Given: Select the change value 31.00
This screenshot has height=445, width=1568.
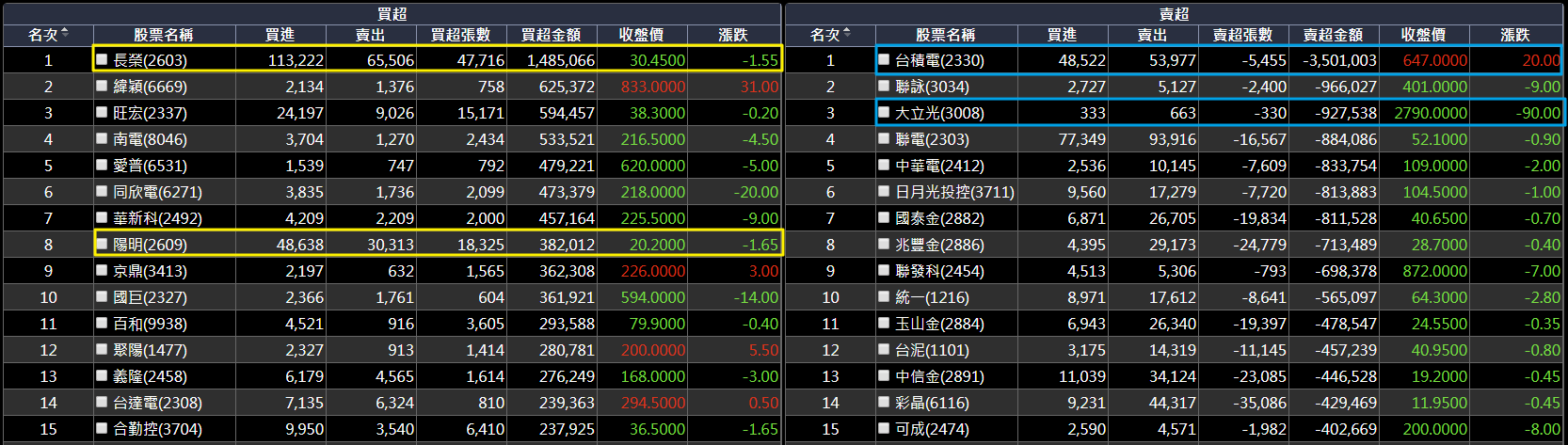Looking at the screenshot, I should (759, 87).
